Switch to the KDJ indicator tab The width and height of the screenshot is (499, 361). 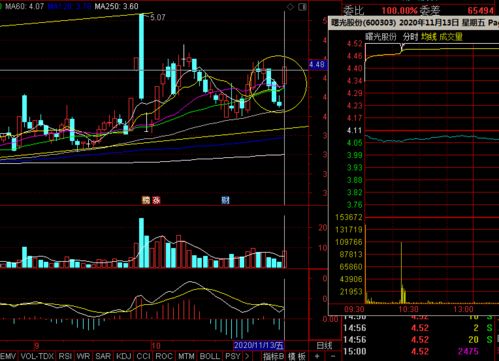pos(124,356)
